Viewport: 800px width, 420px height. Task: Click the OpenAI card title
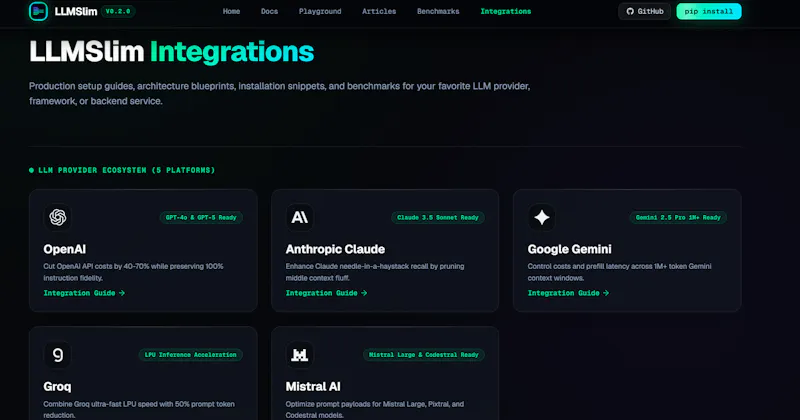[x=65, y=249]
